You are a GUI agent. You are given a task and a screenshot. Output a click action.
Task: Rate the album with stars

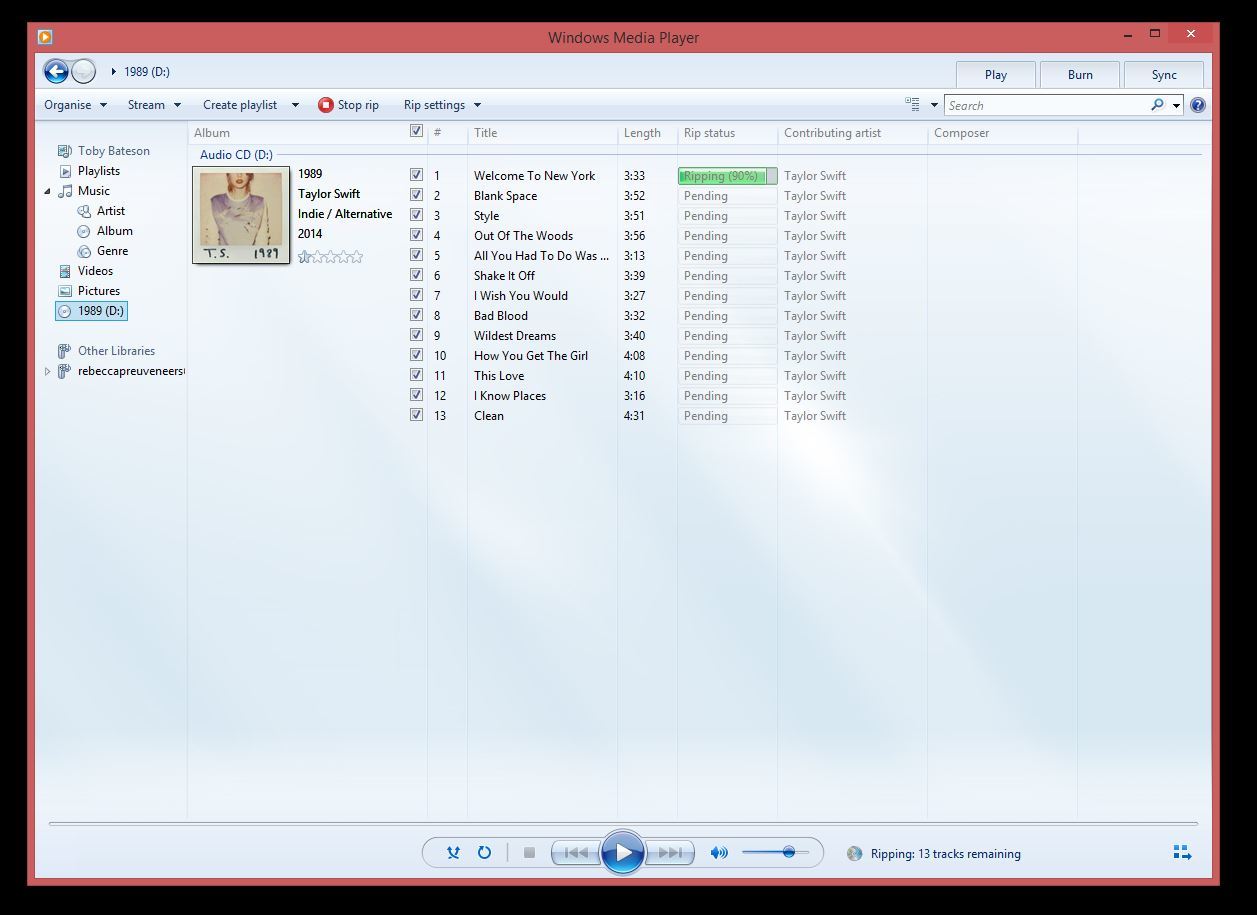click(331, 257)
